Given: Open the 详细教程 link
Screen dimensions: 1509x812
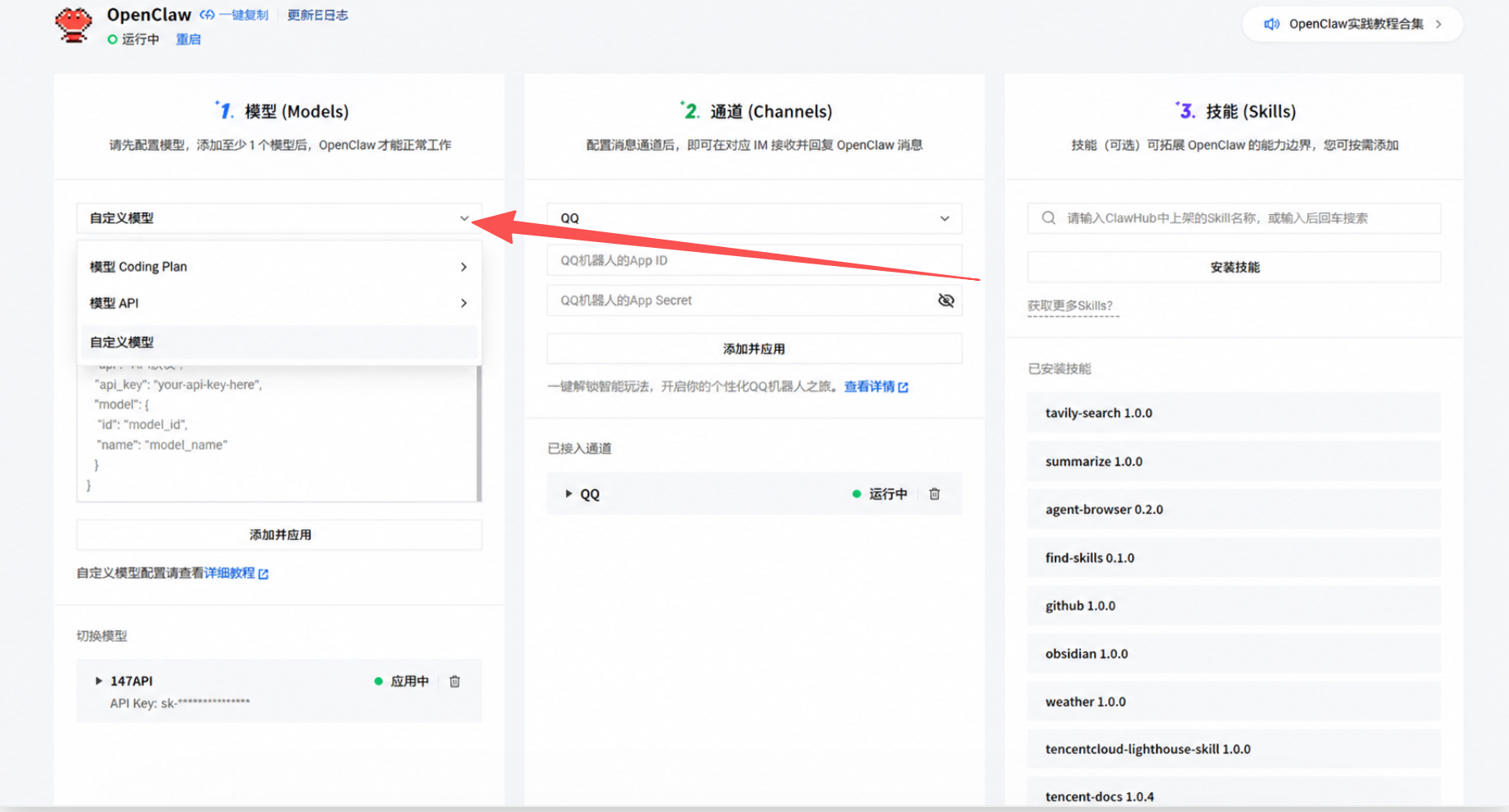Looking at the screenshot, I should point(229,572).
